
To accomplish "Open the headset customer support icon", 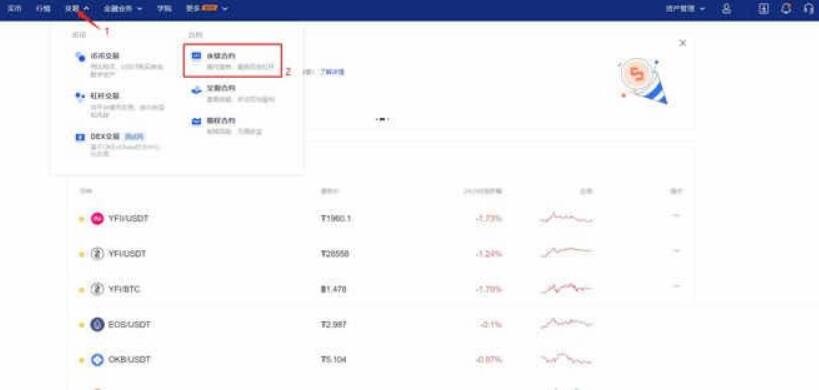I will [809, 9].
